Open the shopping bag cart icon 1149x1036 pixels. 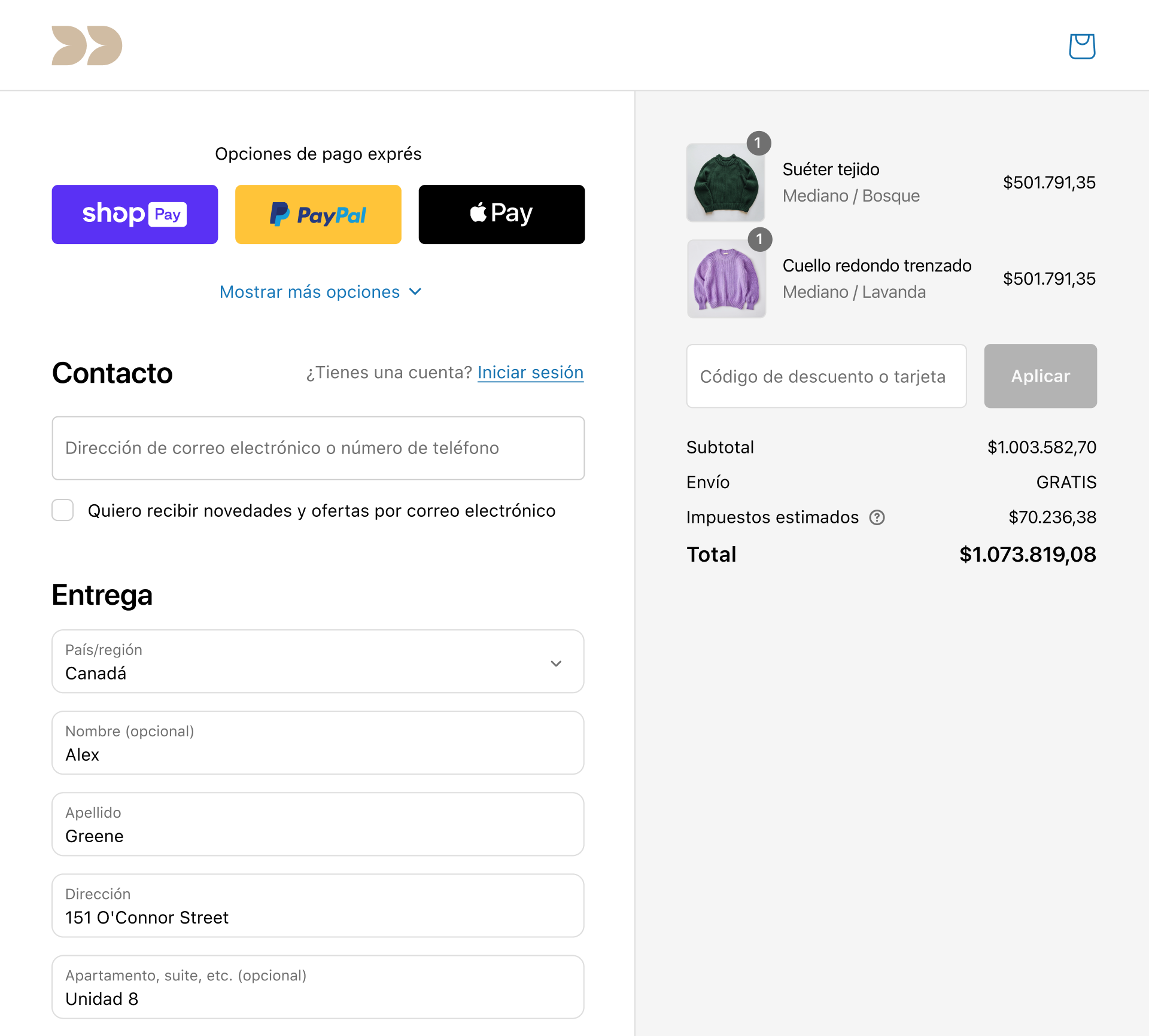(x=1082, y=46)
